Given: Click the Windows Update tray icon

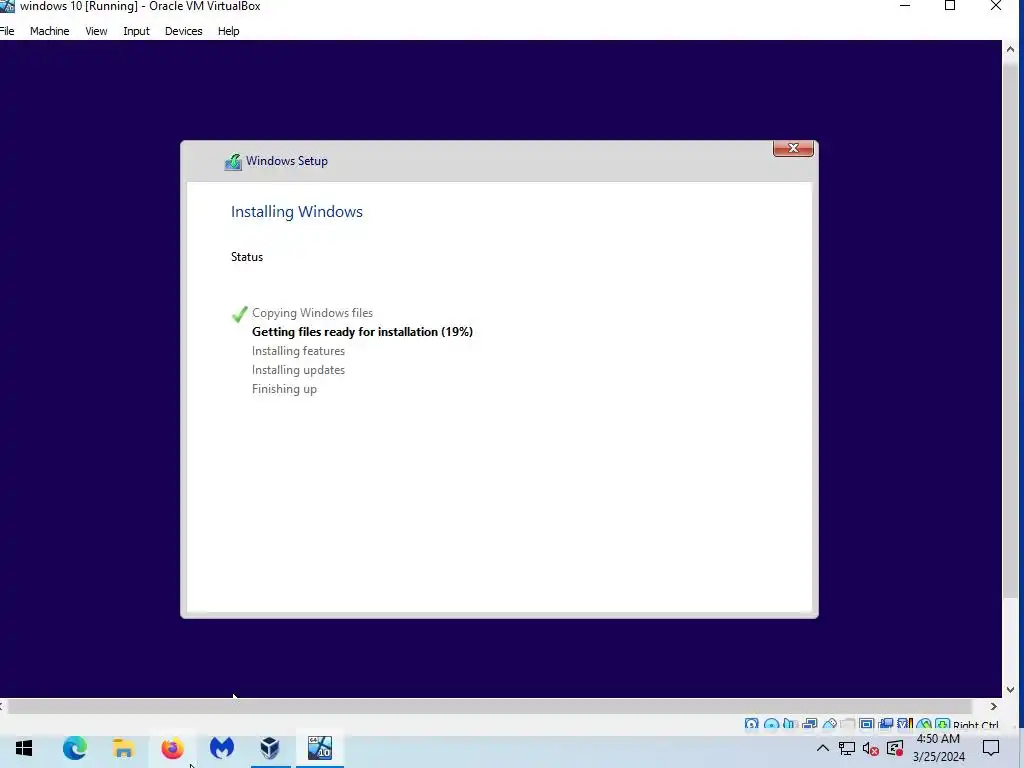Looking at the screenshot, I should pos(895,748).
